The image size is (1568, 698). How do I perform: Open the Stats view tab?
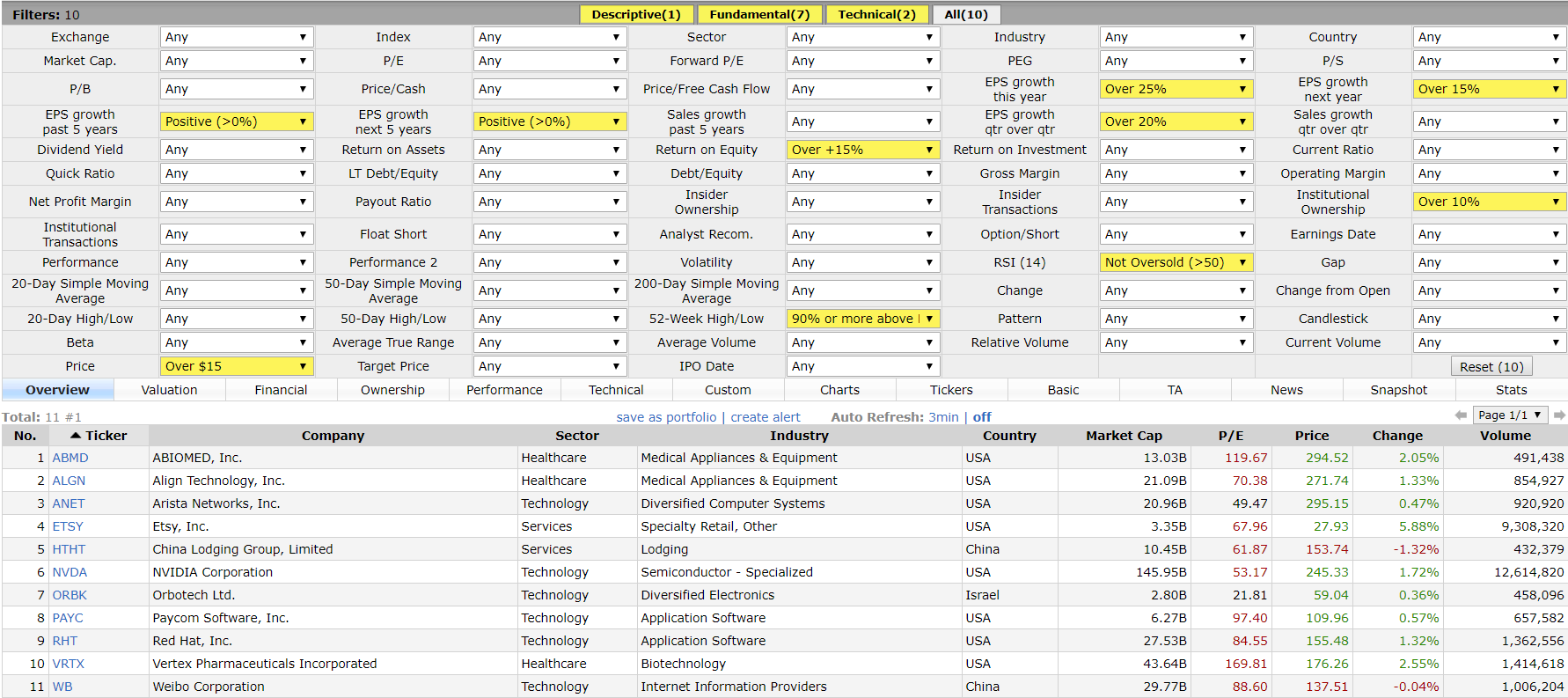coord(1511,390)
